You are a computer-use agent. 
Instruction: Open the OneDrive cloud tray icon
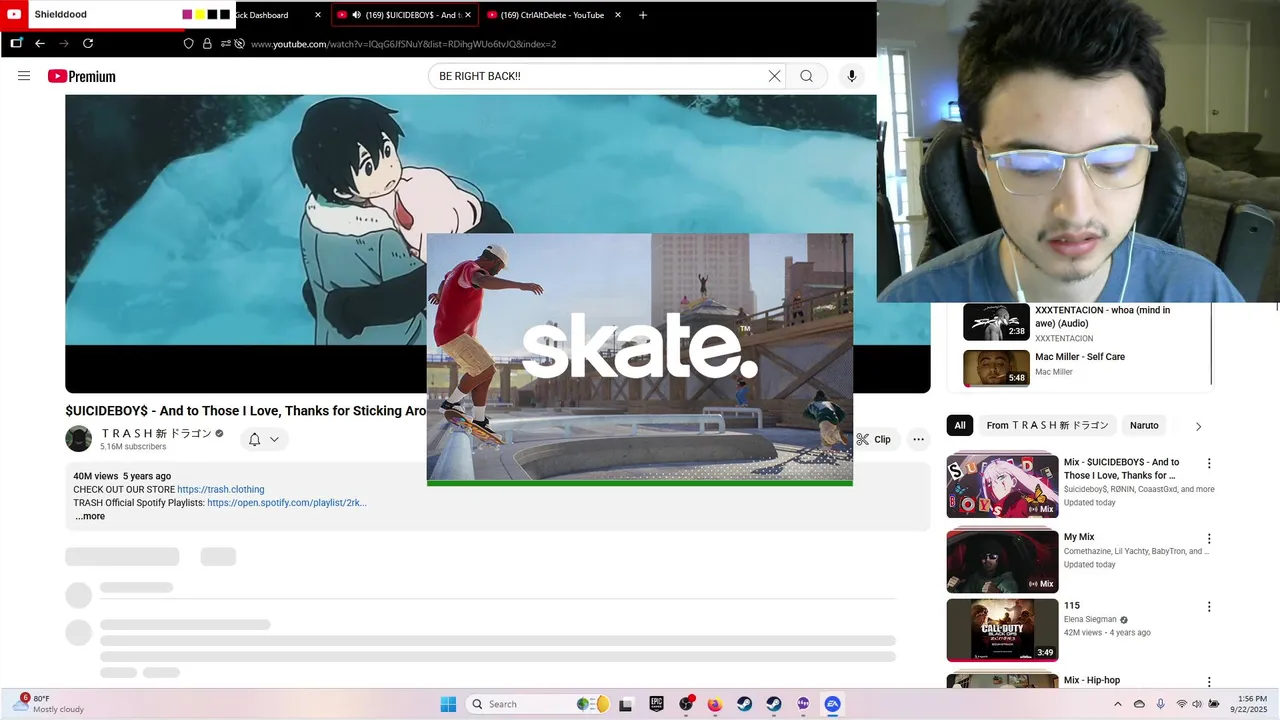[1139, 704]
